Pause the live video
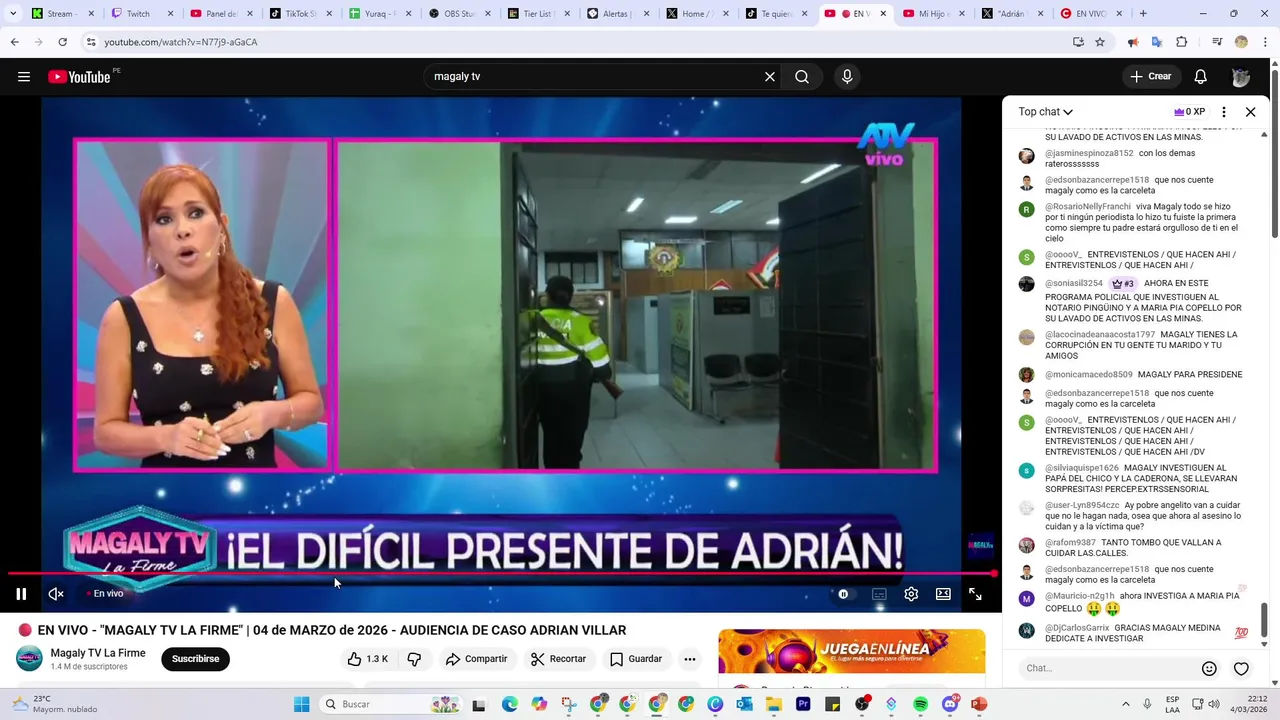Viewport: 1280px width, 720px height. tap(21, 594)
